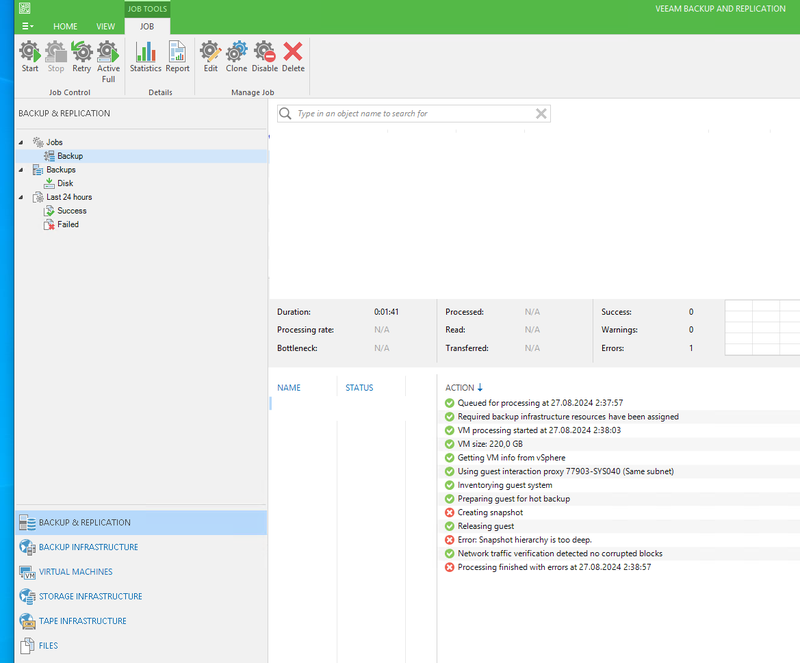Delete the selected job
The height and width of the screenshot is (663, 800).
293,56
